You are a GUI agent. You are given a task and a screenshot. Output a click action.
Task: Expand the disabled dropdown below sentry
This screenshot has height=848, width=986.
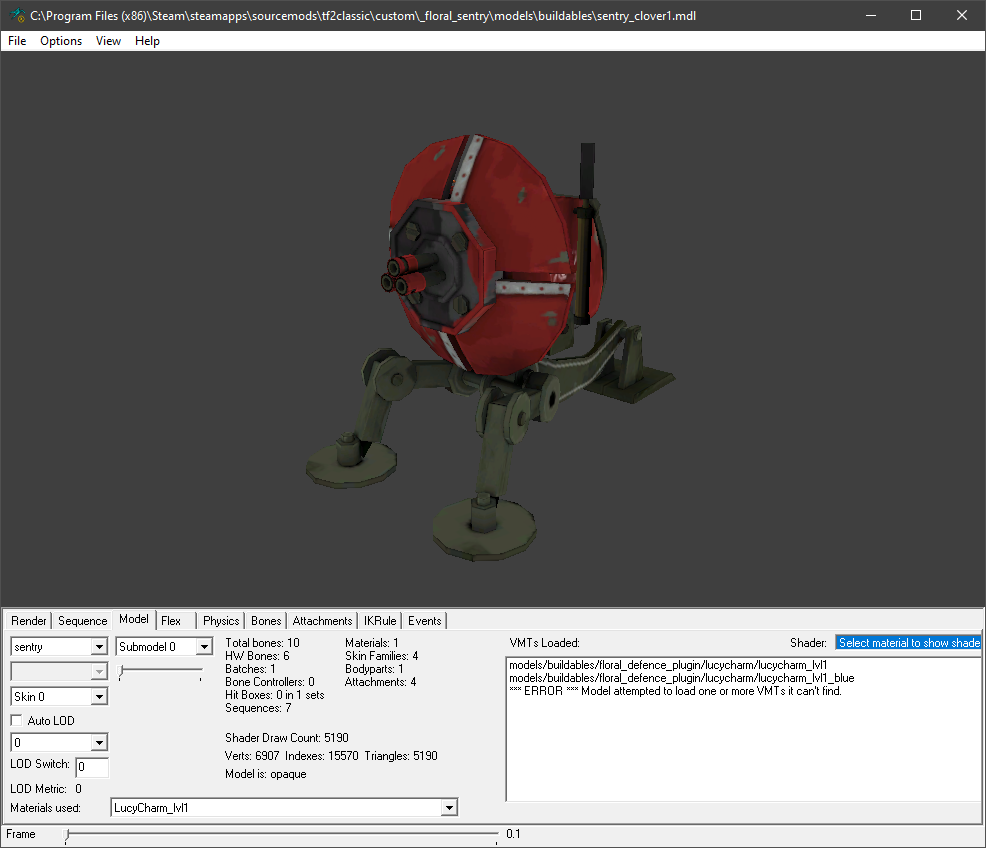[x=99, y=672]
